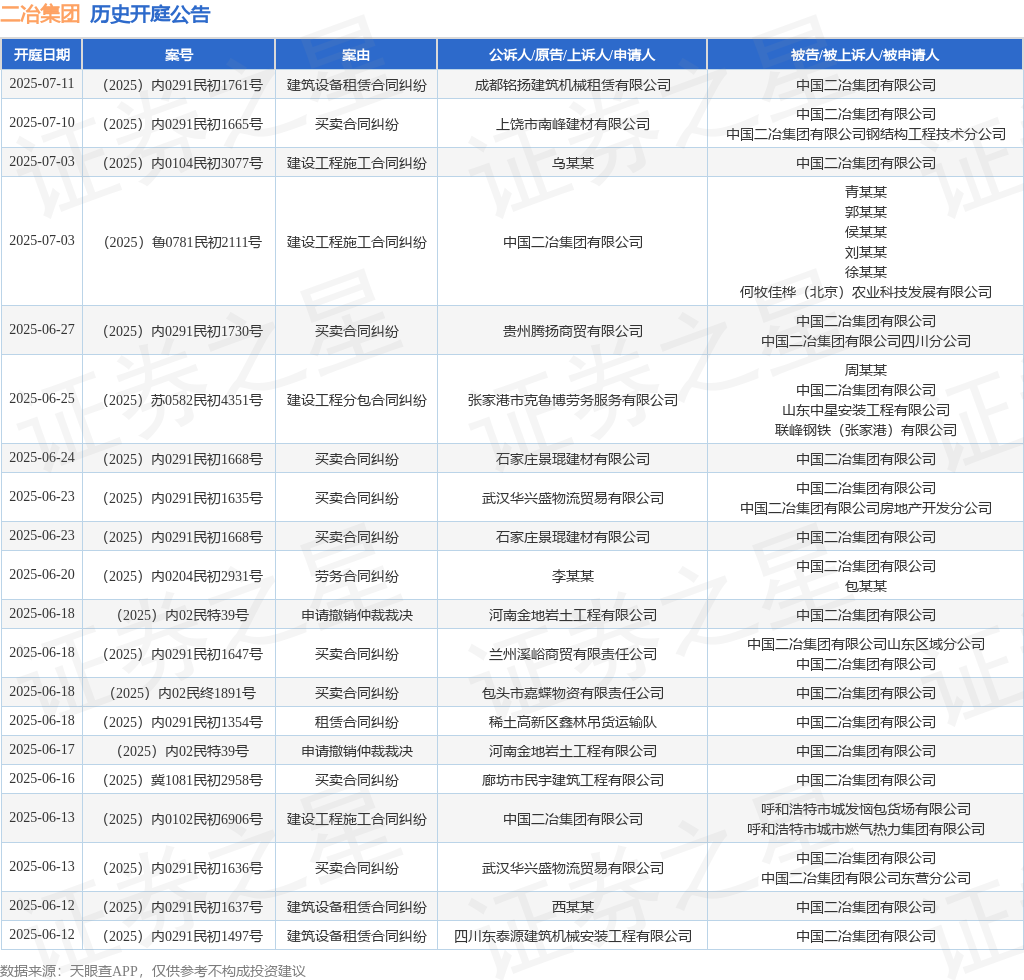Screen dimensions: 1024x980
Task: Select plaintiff 兰州溪峪商贸有限责任公司
Action: click(x=573, y=654)
